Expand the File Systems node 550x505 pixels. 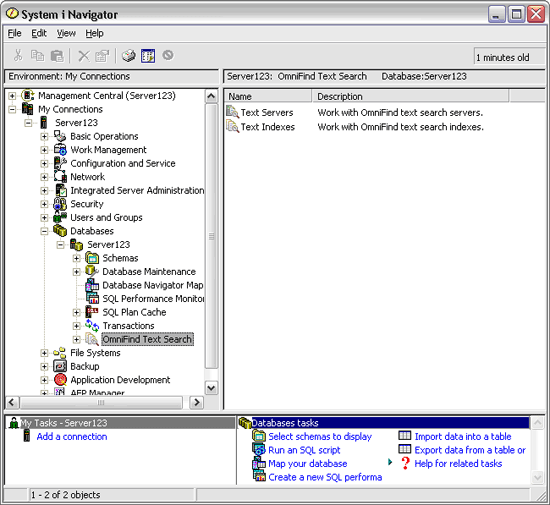[x=44, y=353]
